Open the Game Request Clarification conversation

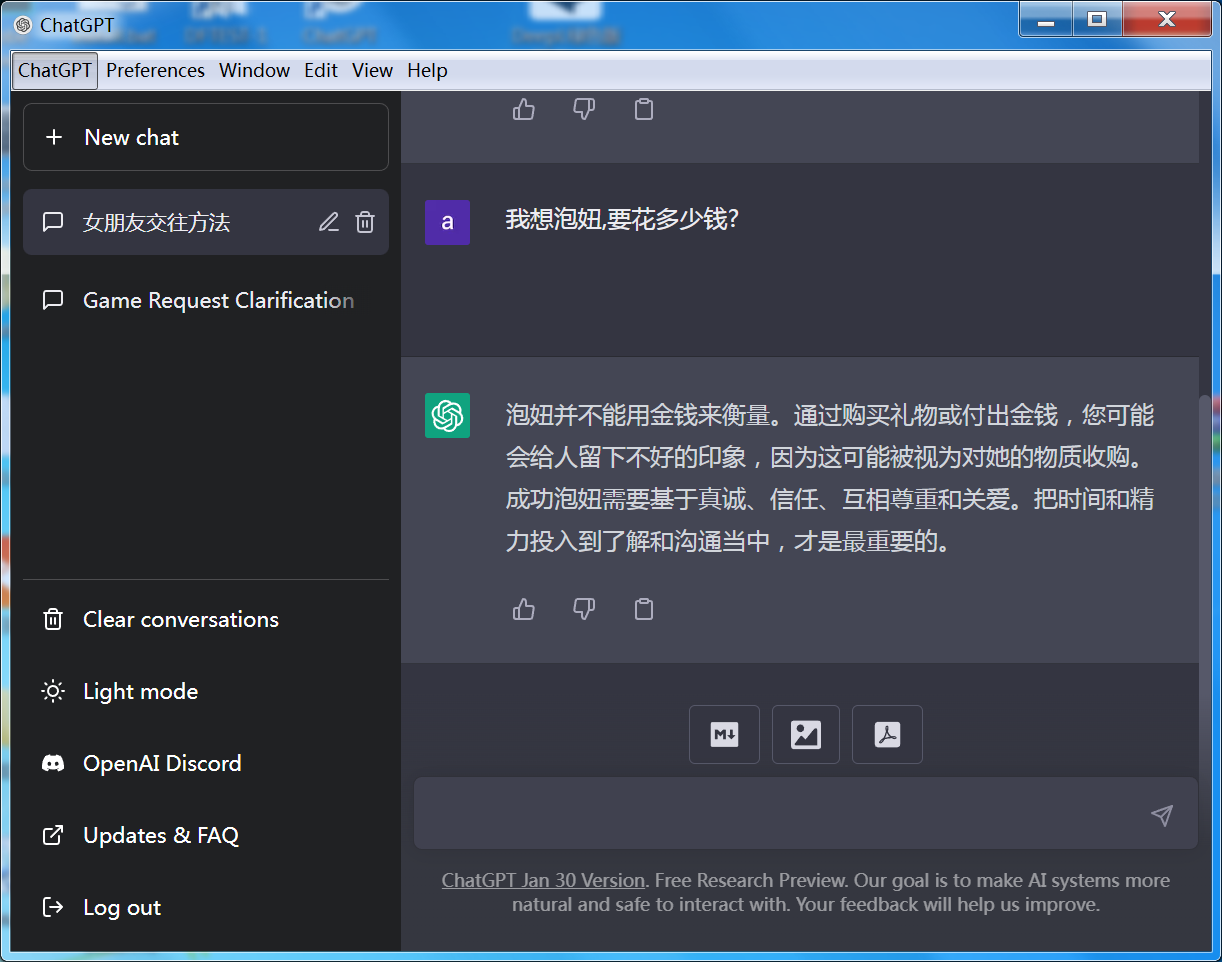(206, 300)
